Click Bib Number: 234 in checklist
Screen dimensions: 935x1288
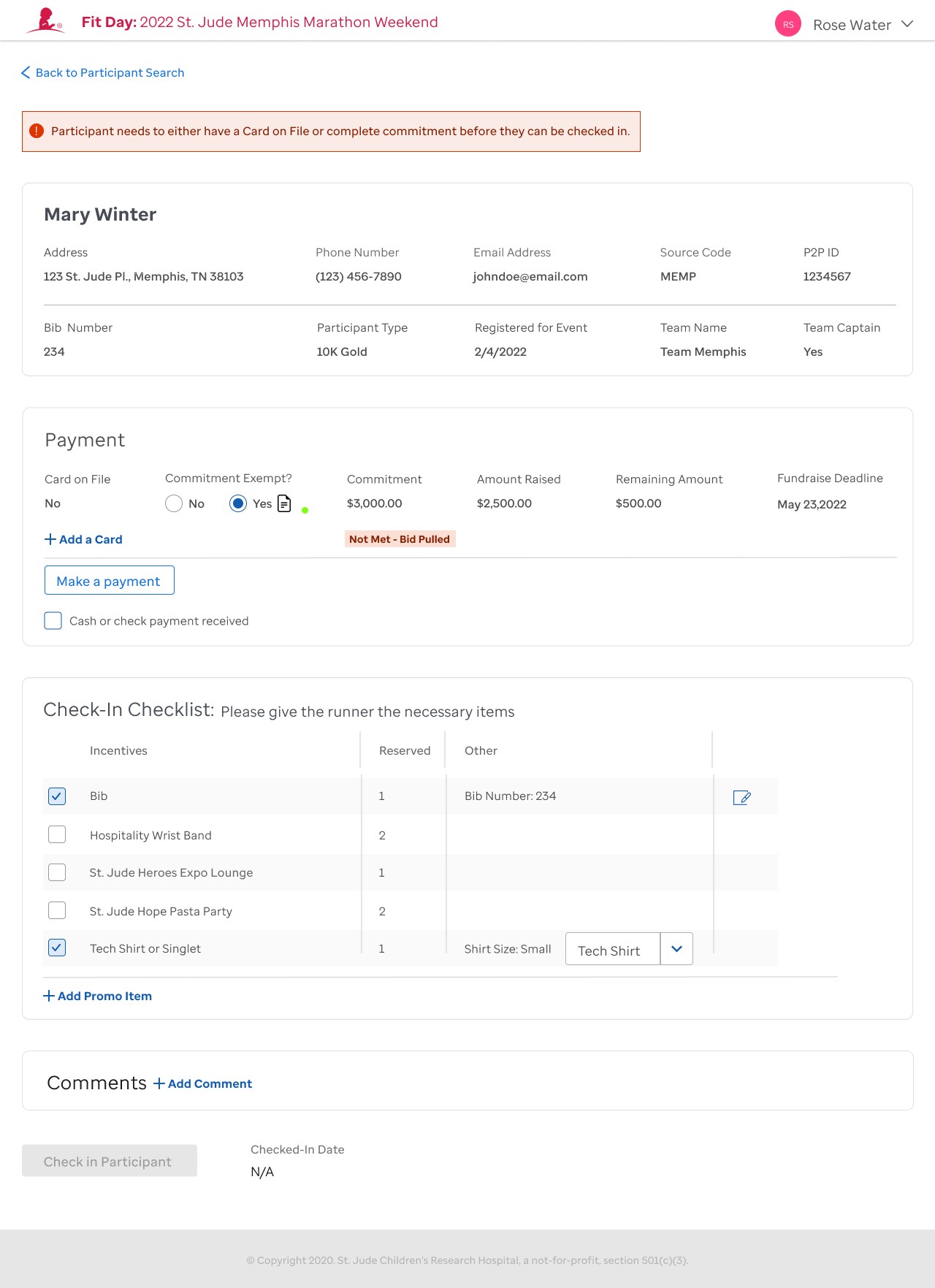click(x=511, y=796)
